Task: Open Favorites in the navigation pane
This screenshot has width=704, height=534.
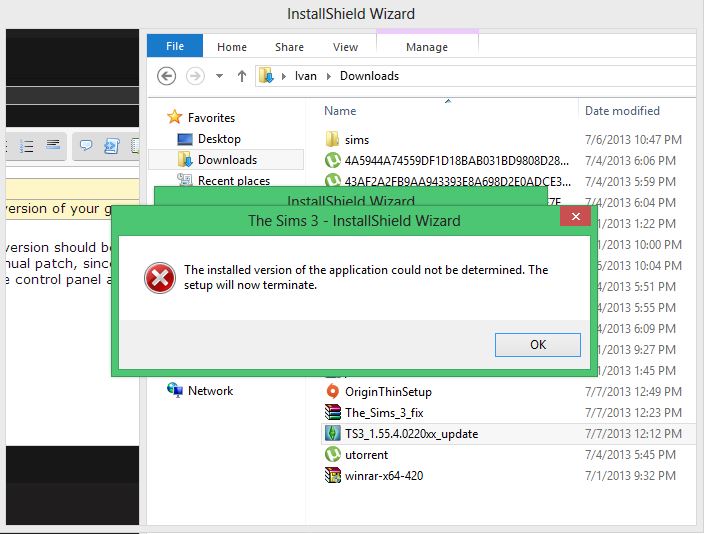Action: coord(211,118)
